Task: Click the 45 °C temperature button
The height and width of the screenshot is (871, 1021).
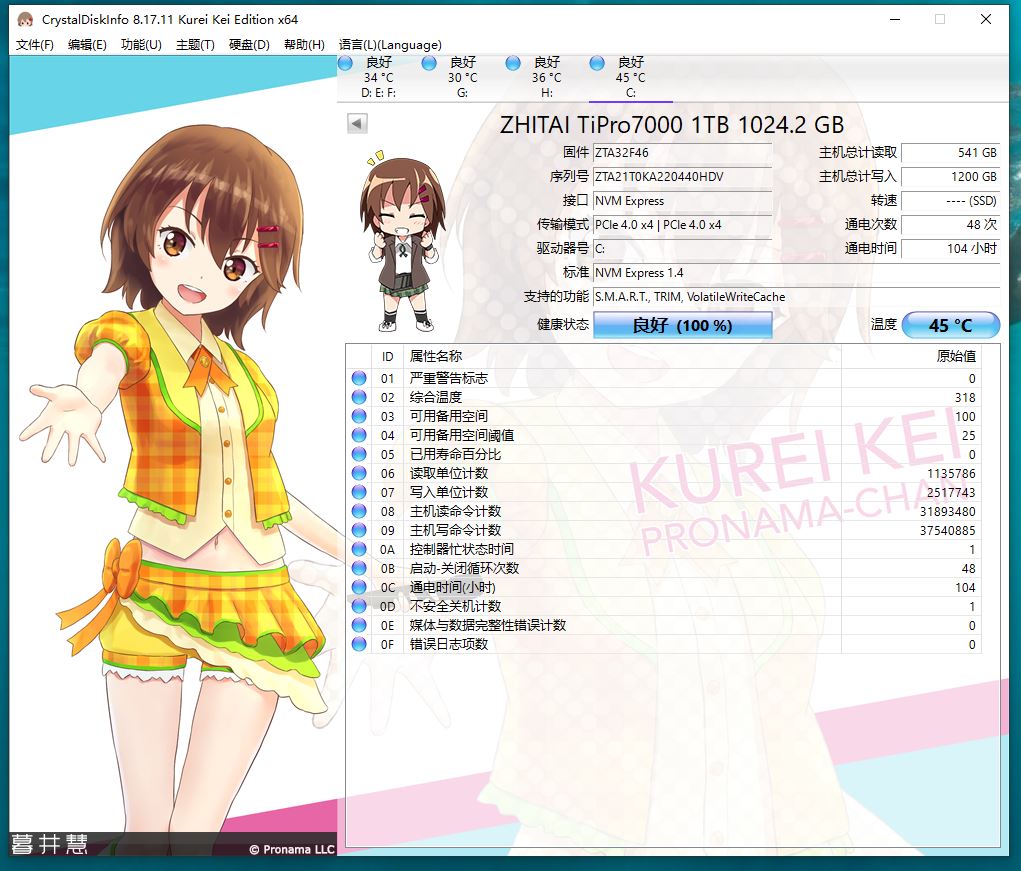Action: click(x=950, y=325)
